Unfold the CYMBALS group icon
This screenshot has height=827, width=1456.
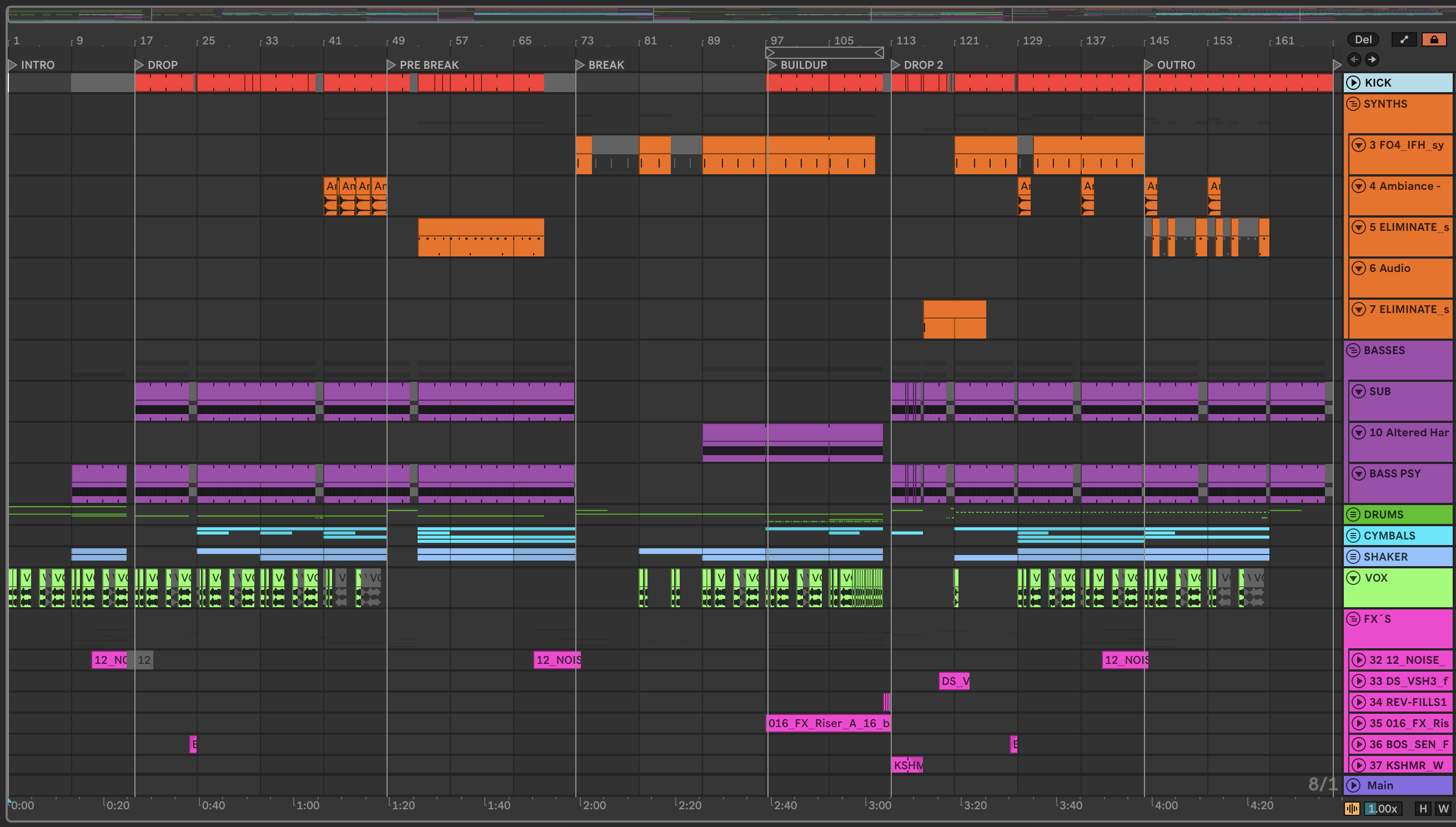pyautogui.click(x=1354, y=536)
